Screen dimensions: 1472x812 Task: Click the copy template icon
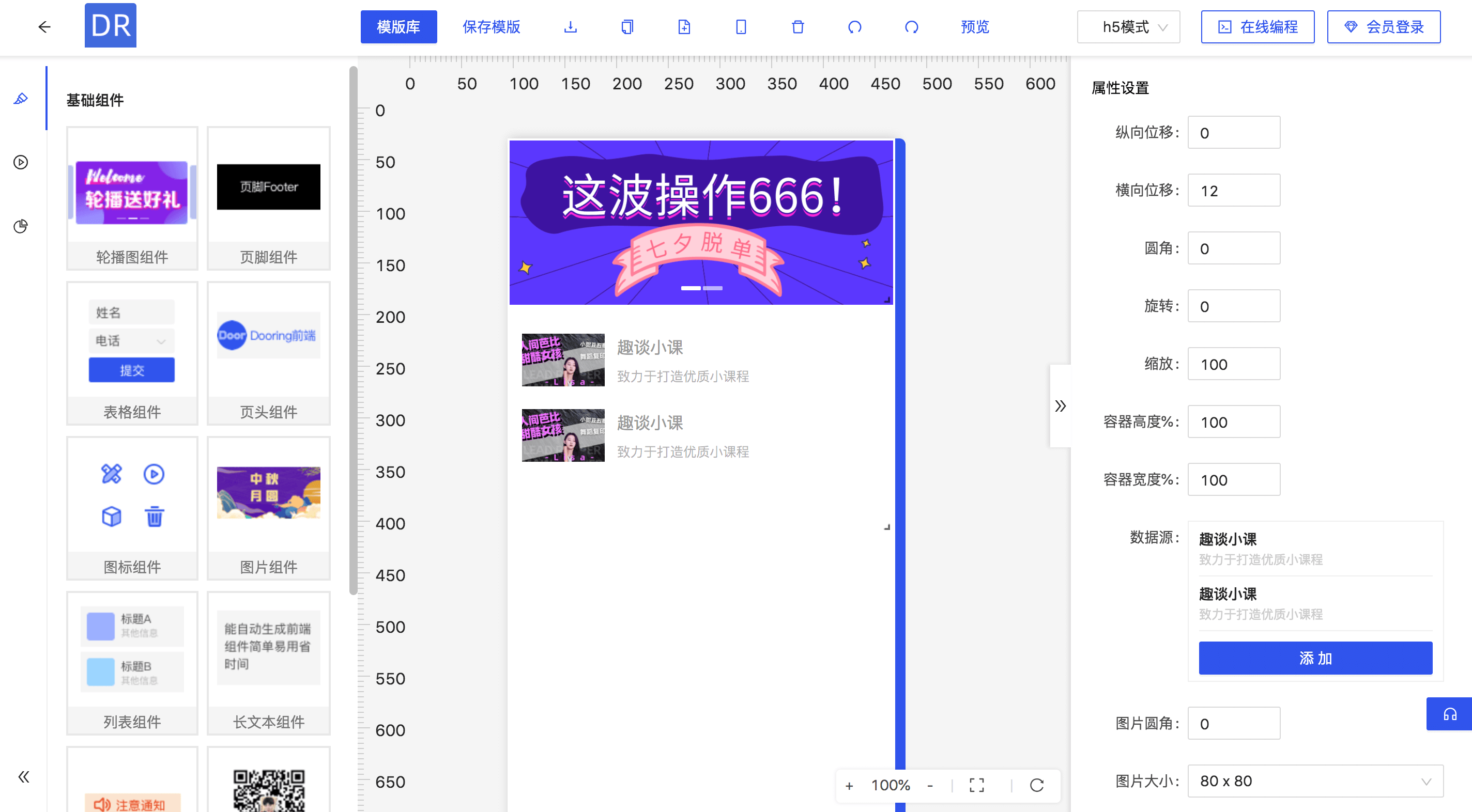pyautogui.click(x=627, y=27)
